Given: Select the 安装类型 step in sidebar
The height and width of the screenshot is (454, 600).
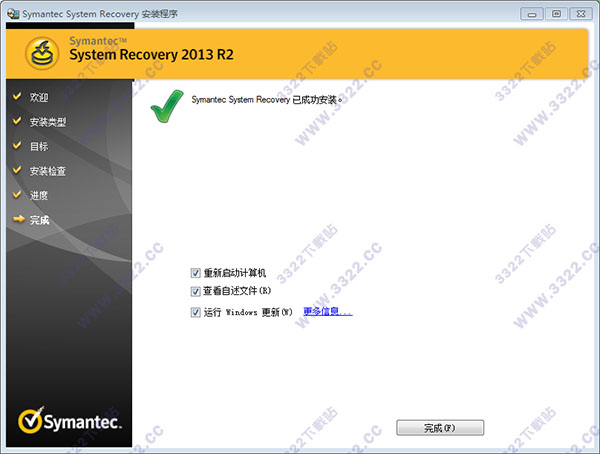Looking at the screenshot, I should click(48, 122).
